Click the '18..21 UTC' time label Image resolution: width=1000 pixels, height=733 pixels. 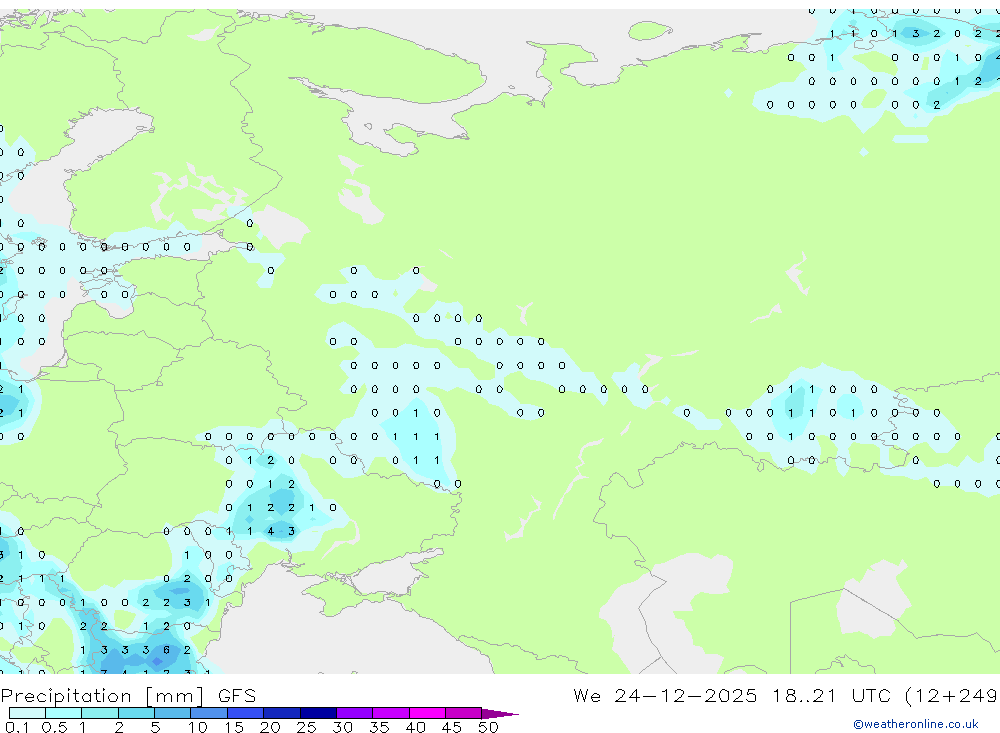(831, 695)
